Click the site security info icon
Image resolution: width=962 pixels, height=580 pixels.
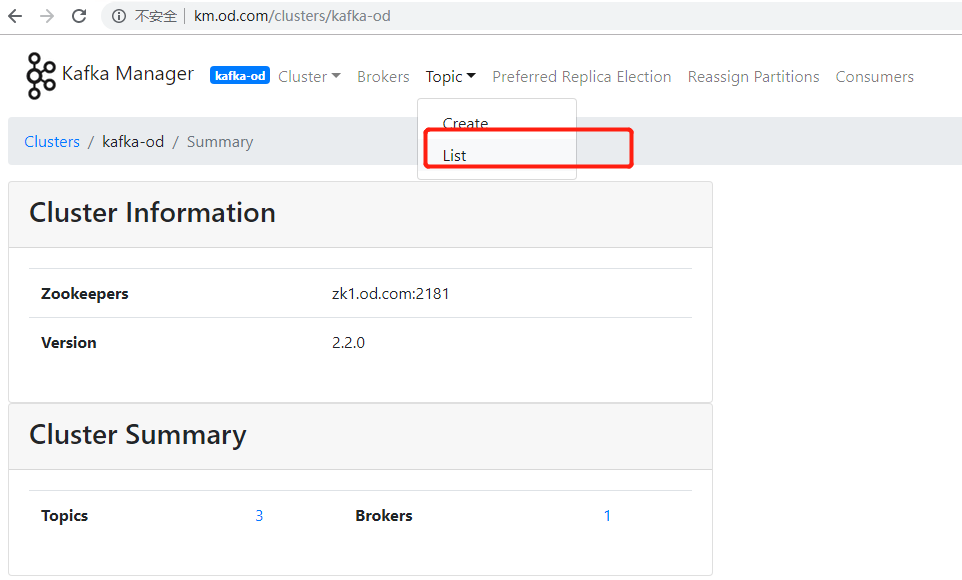point(118,16)
